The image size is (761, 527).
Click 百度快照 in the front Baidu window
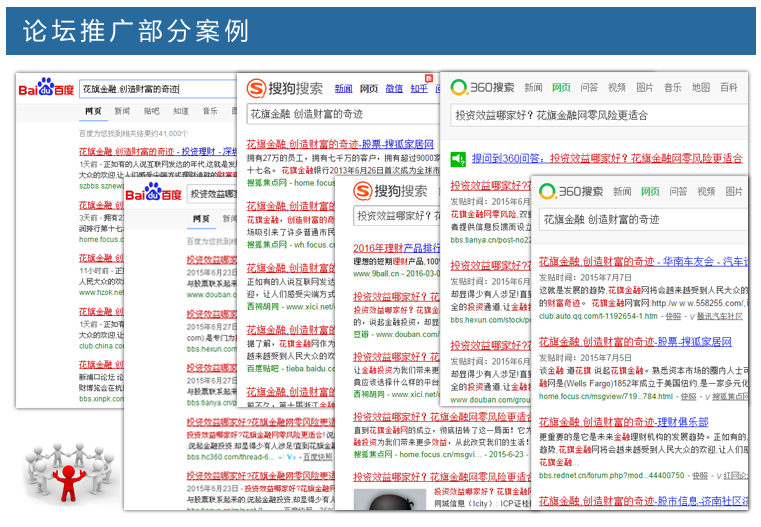(x=318, y=457)
